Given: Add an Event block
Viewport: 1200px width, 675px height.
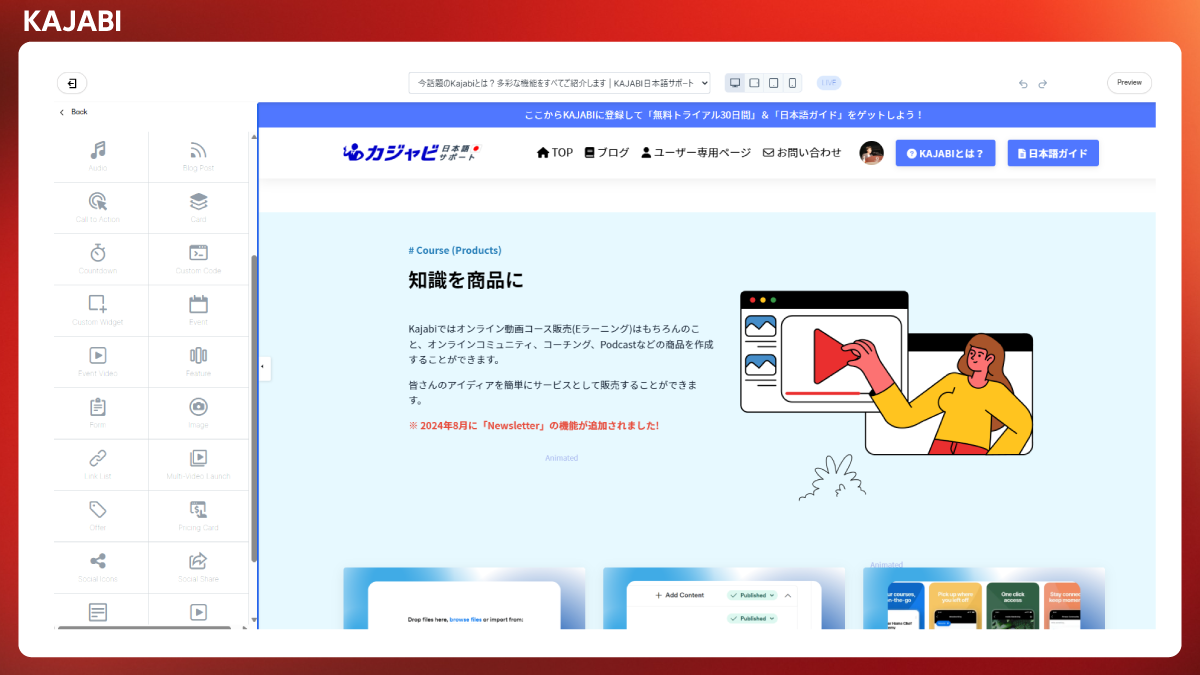Looking at the screenshot, I should (x=198, y=310).
